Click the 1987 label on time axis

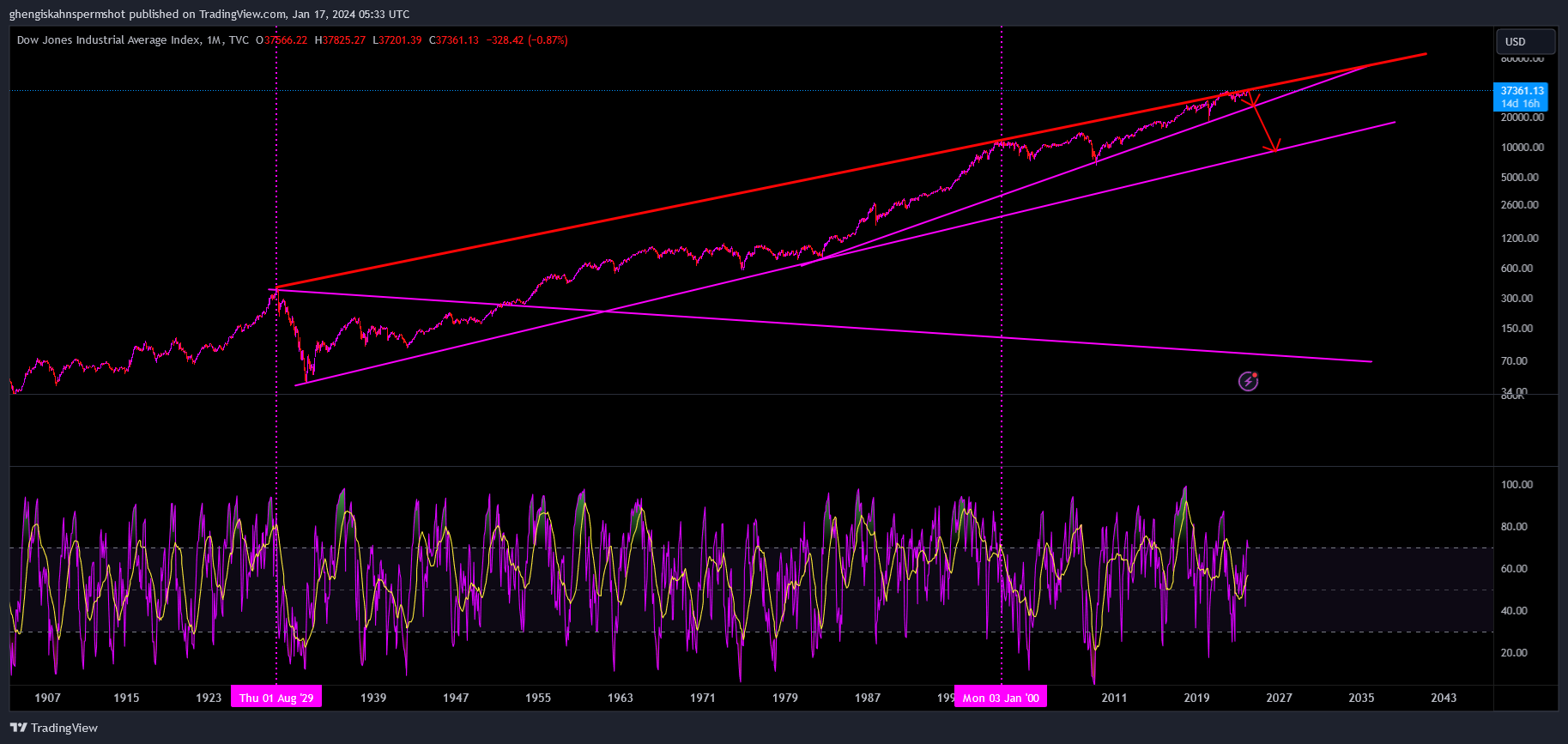[868, 698]
